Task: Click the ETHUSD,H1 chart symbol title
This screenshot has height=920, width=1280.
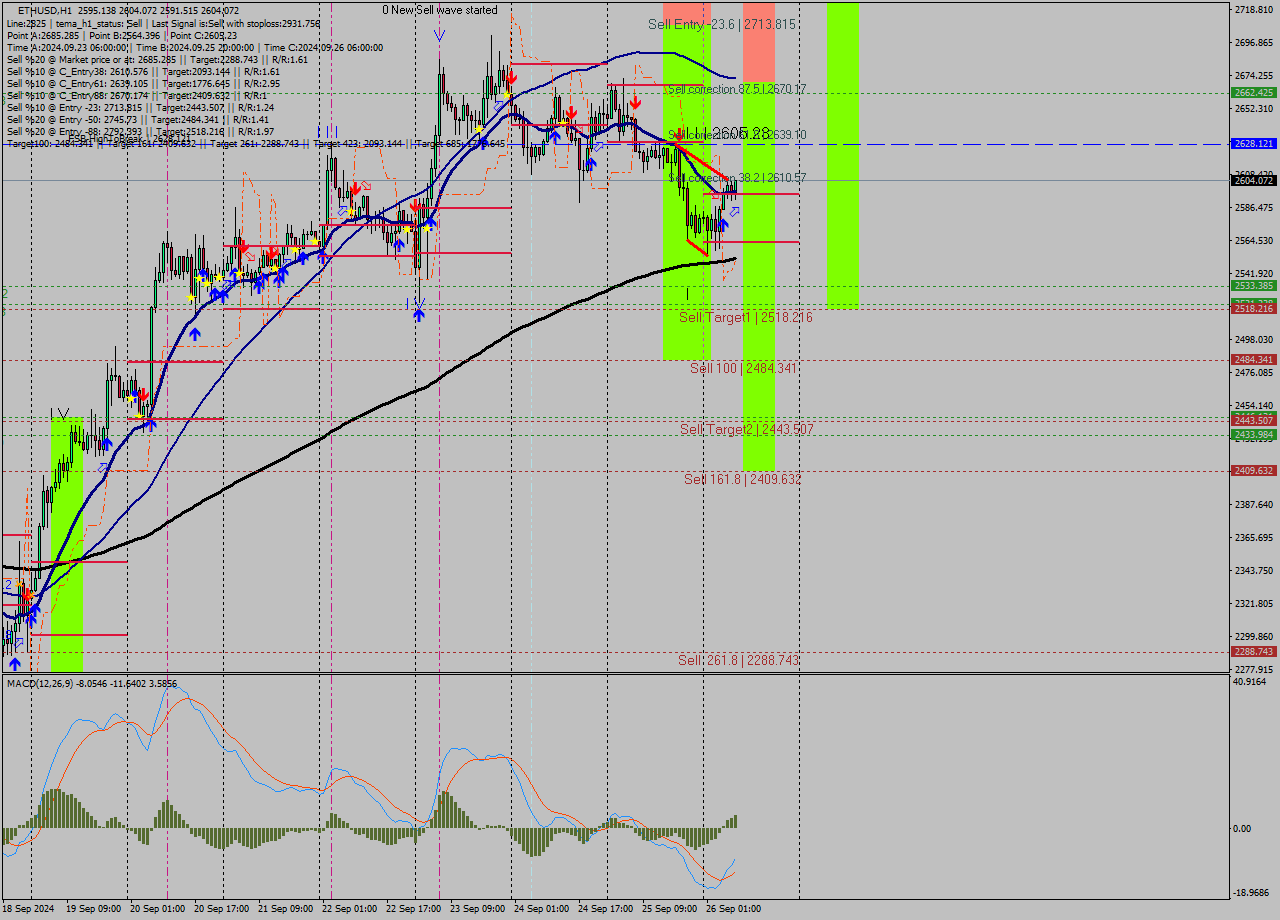Action: tap(45, 10)
